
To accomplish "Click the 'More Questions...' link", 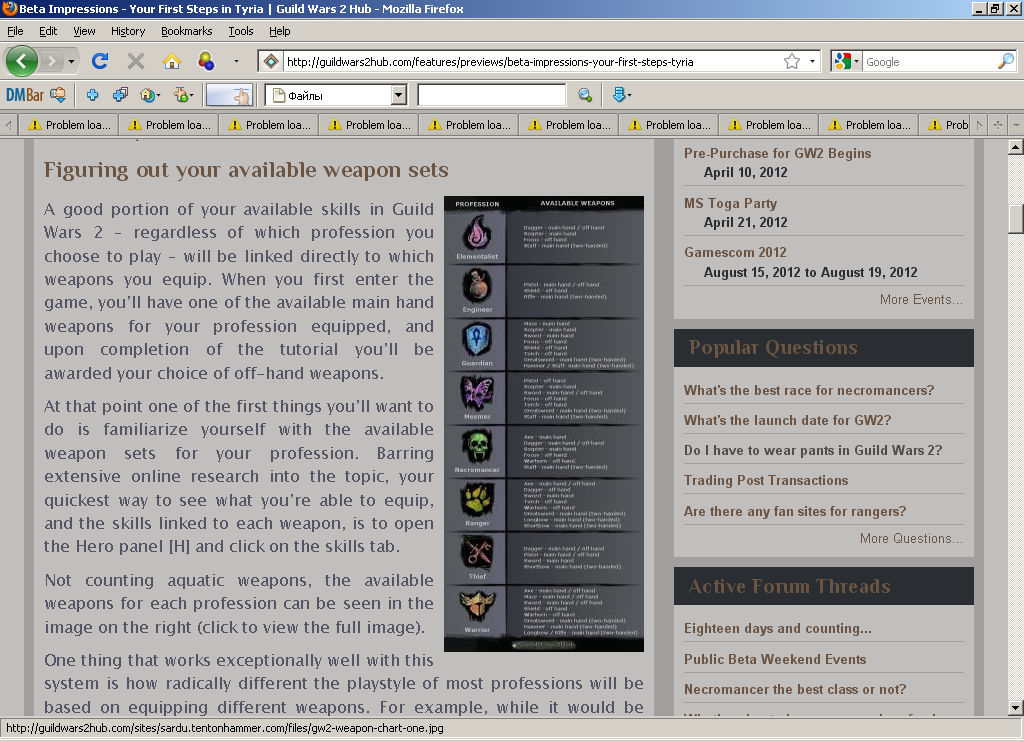I will coord(911,538).
